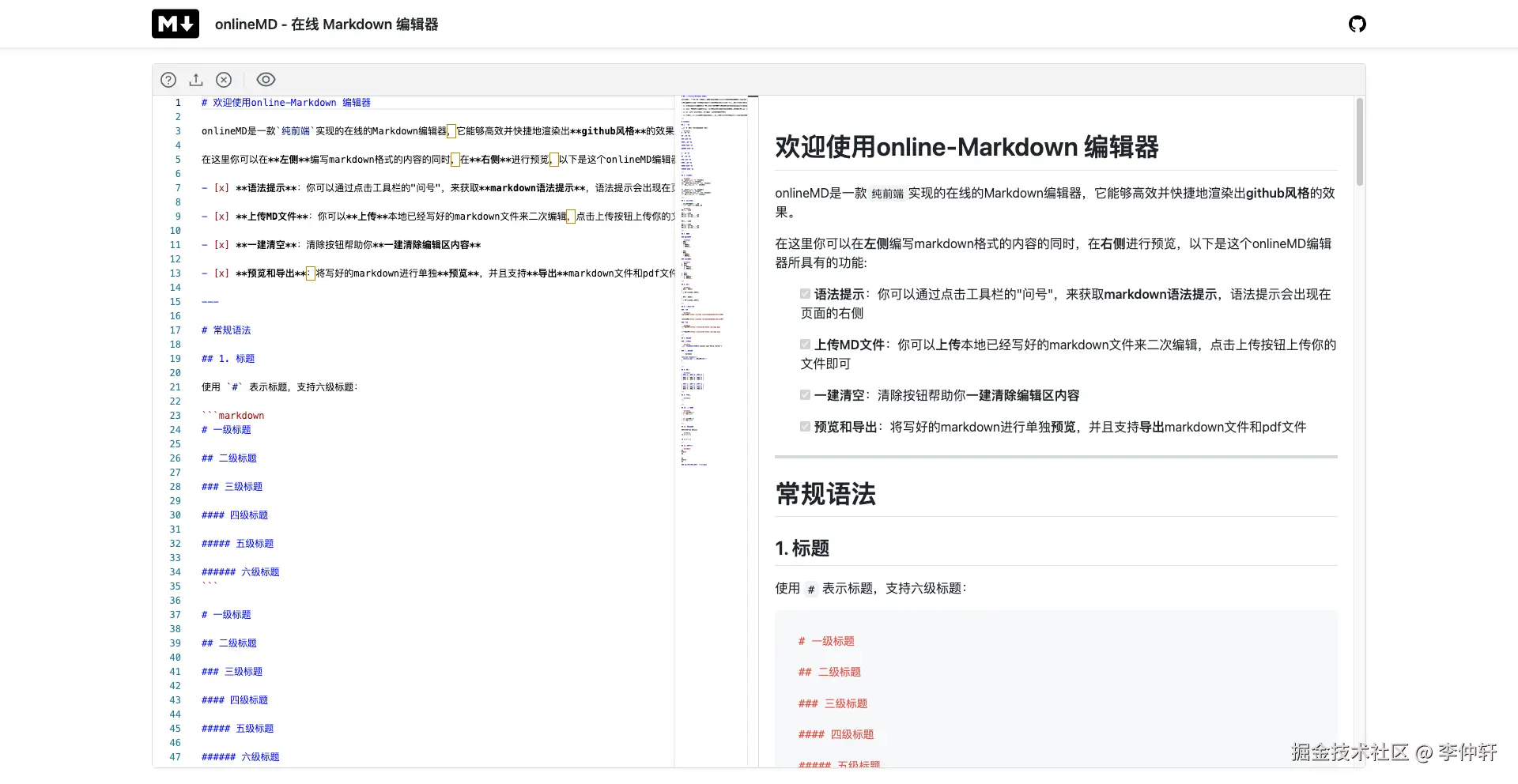Click editor line 45 '##### 五级标题'

(x=238, y=729)
